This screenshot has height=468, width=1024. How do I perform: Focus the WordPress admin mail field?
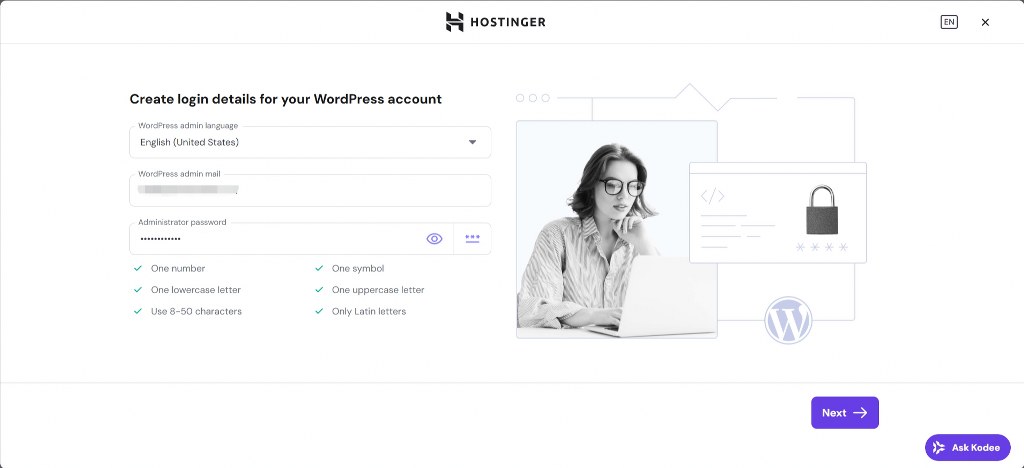310,191
